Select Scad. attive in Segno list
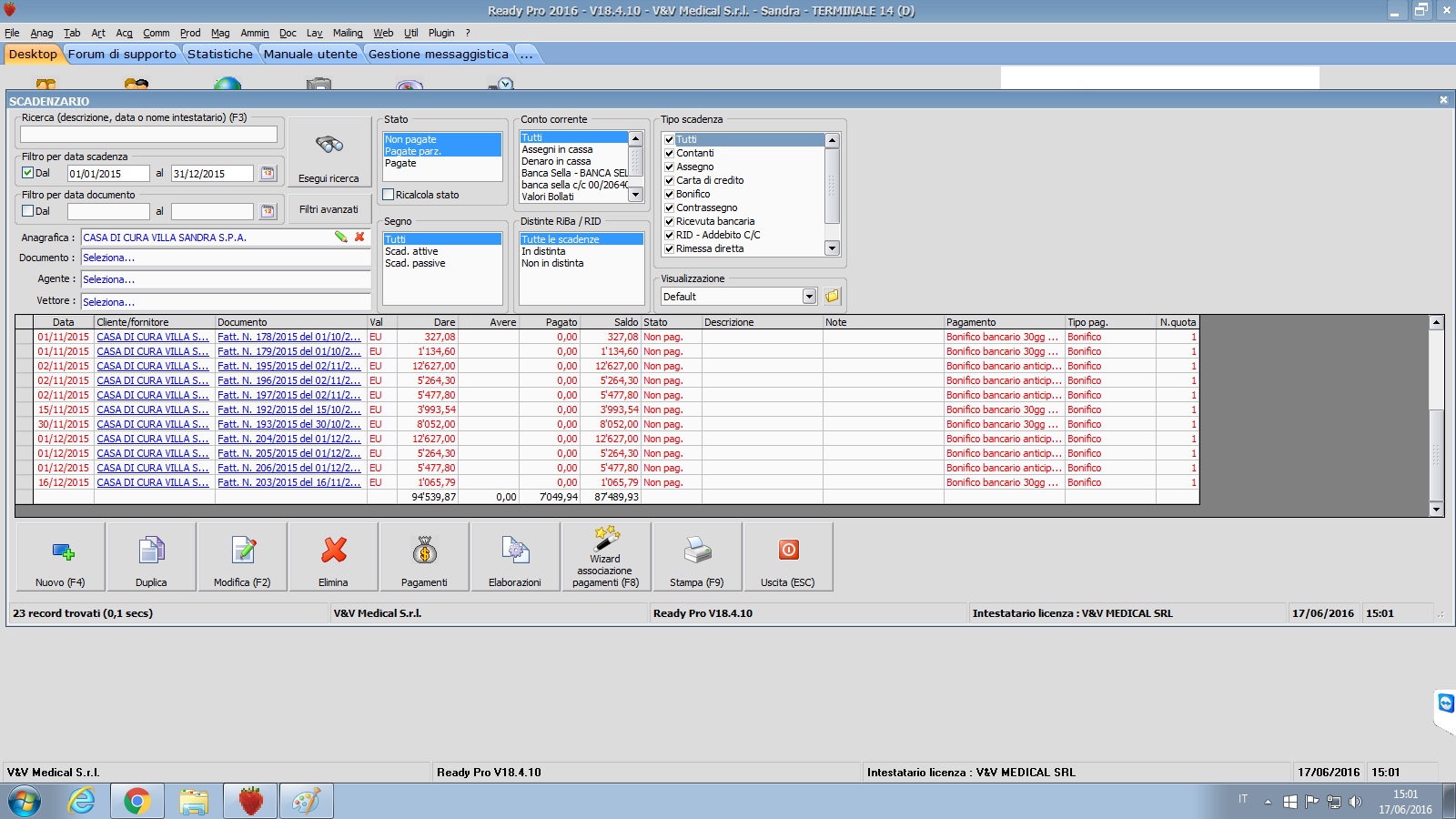 pos(411,251)
